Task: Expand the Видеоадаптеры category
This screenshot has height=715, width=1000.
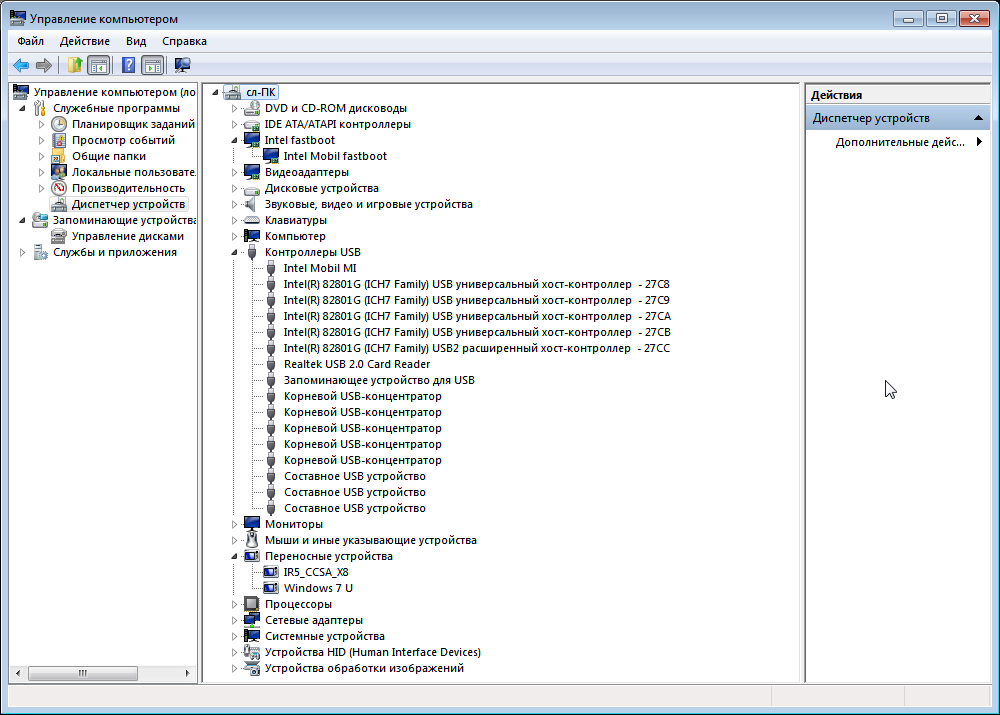Action: pyautogui.click(x=236, y=172)
